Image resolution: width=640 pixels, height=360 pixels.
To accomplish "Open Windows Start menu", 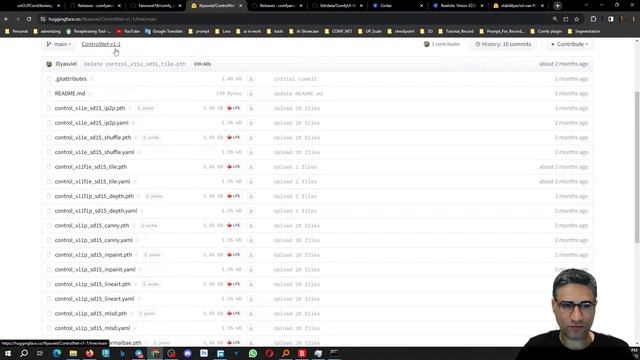I will pyautogui.click(x=8, y=353).
